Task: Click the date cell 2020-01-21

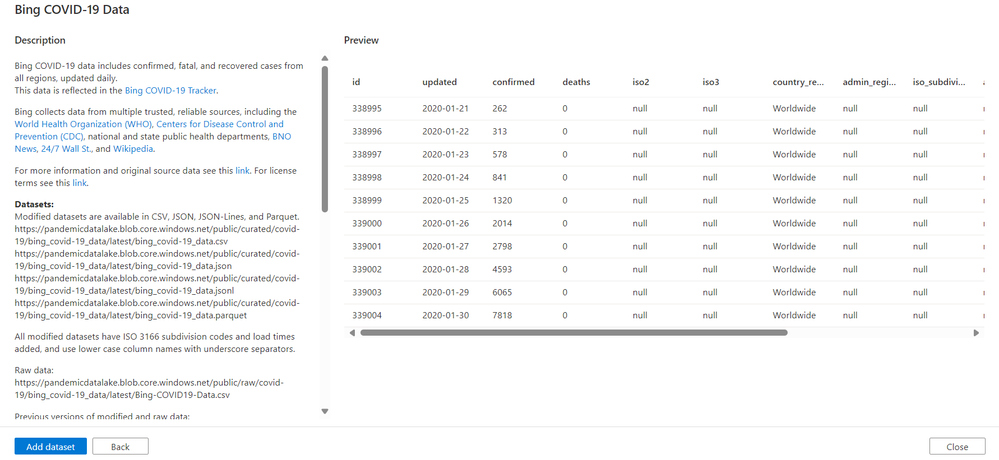Action: tap(445, 108)
